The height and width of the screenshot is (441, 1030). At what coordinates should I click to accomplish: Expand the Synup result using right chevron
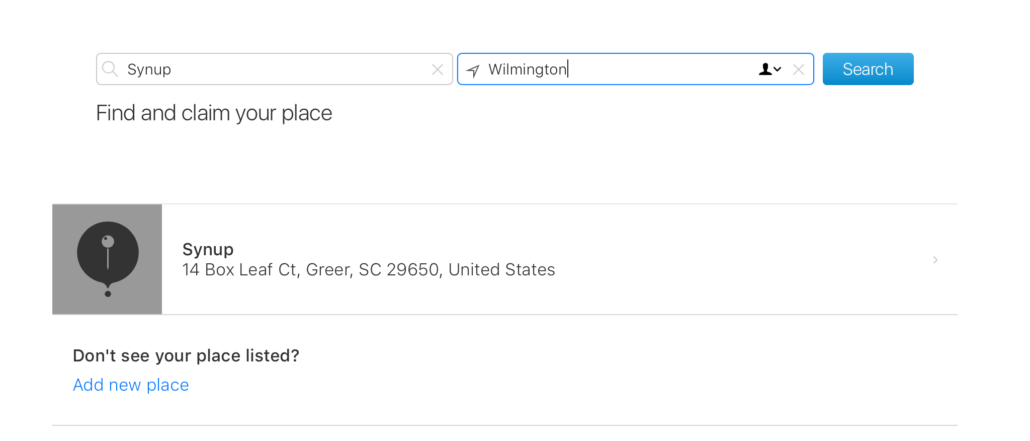[935, 260]
